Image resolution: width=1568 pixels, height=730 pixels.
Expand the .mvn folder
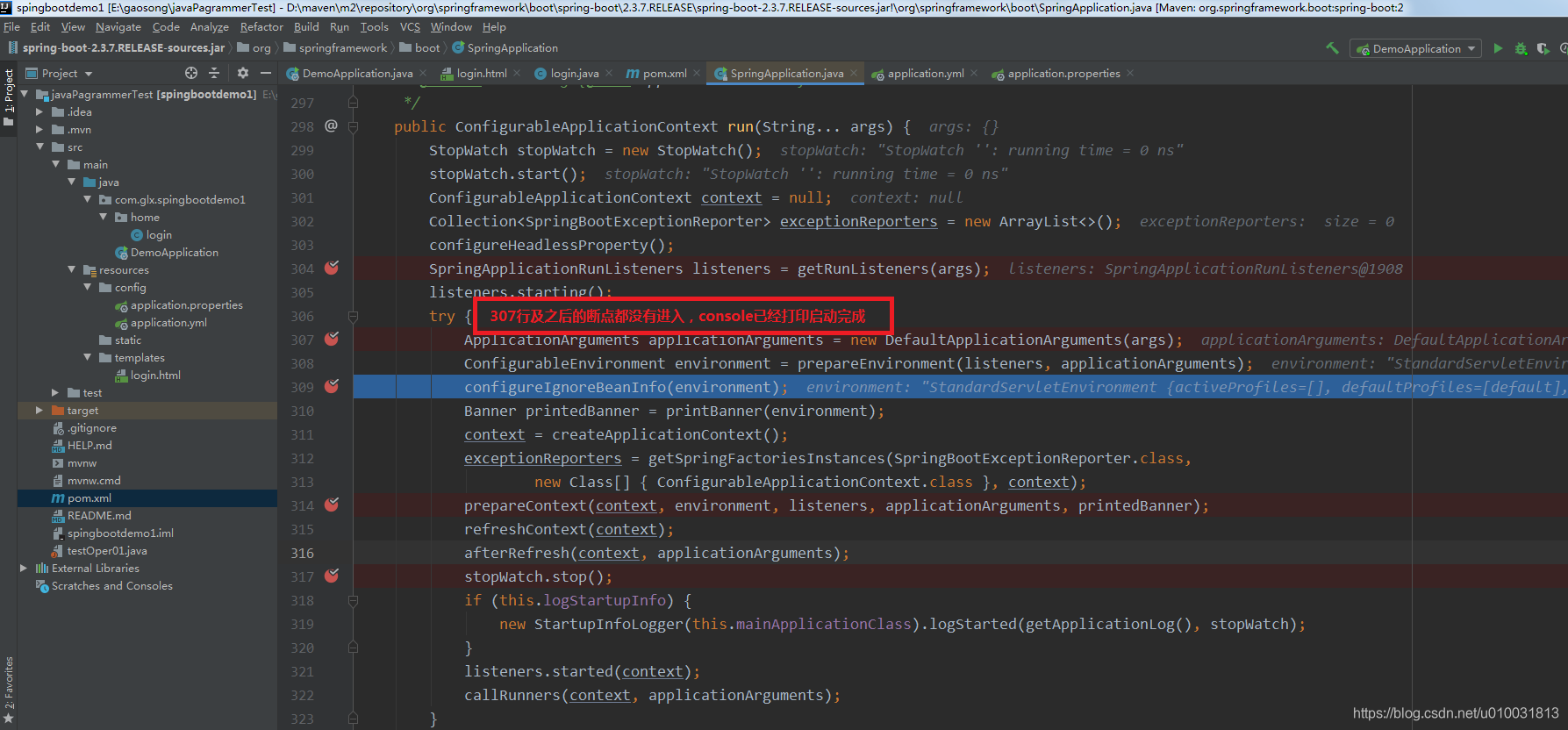coord(39,129)
